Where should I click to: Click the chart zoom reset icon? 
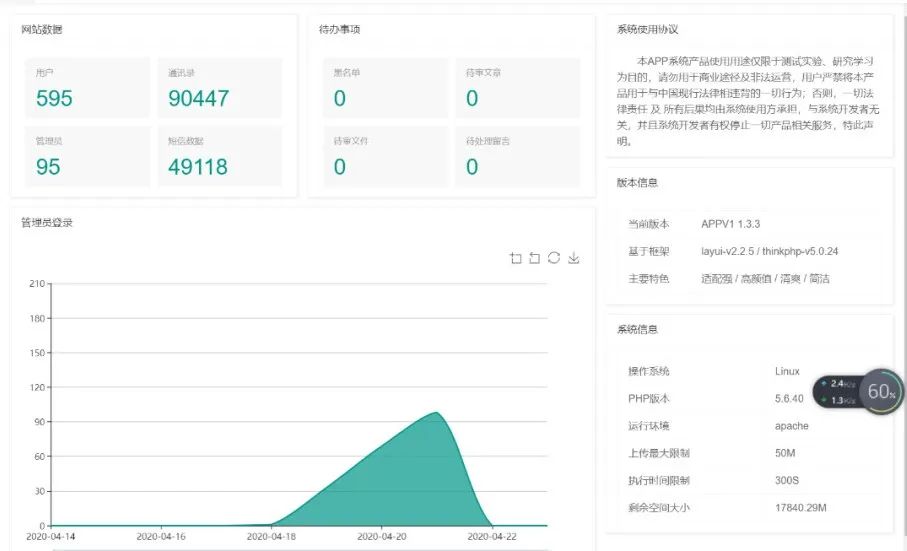(x=535, y=258)
